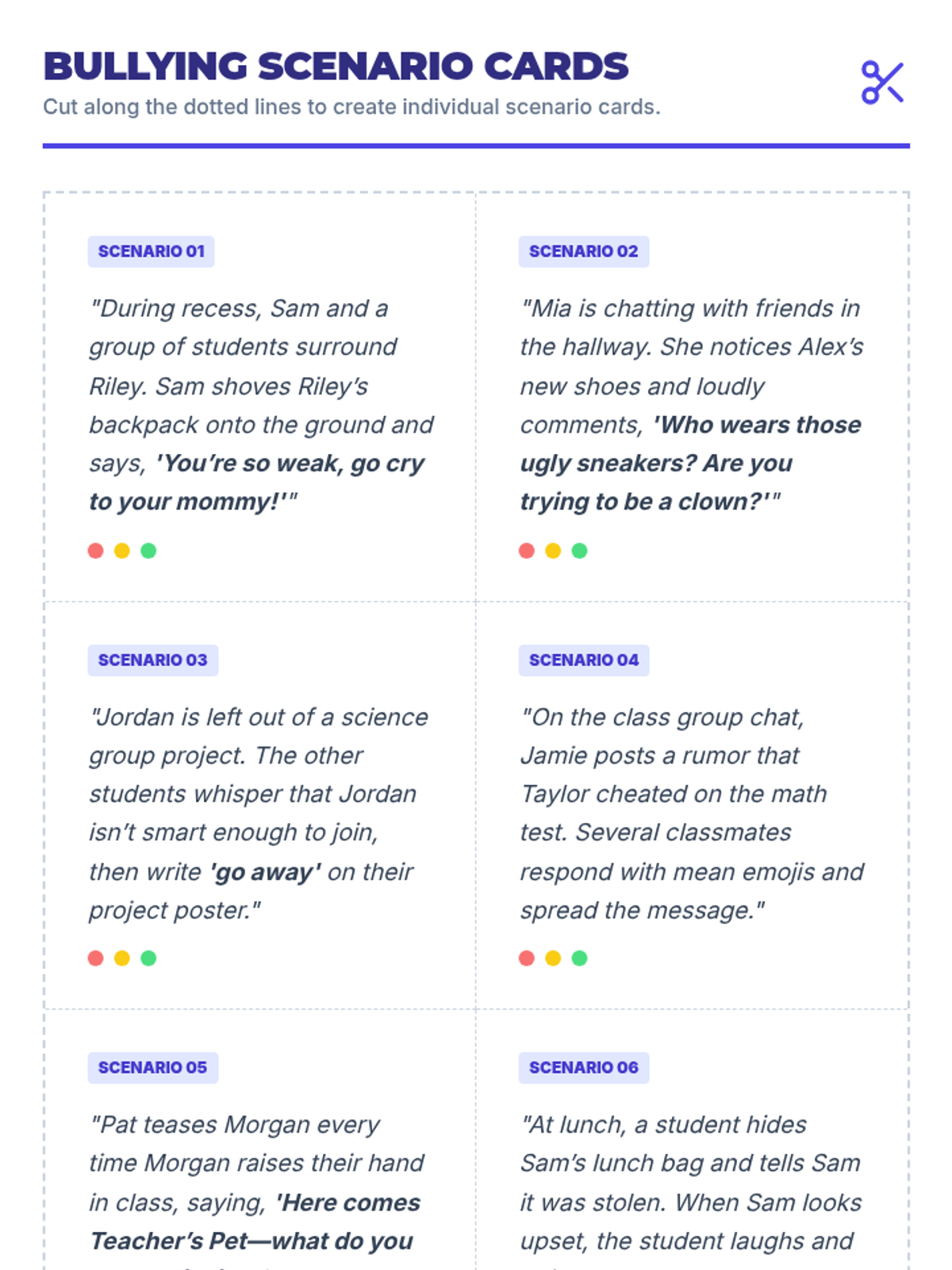The image size is (952, 1270).
Task: Click the Scenario 03 label
Action: [x=152, y=660]
